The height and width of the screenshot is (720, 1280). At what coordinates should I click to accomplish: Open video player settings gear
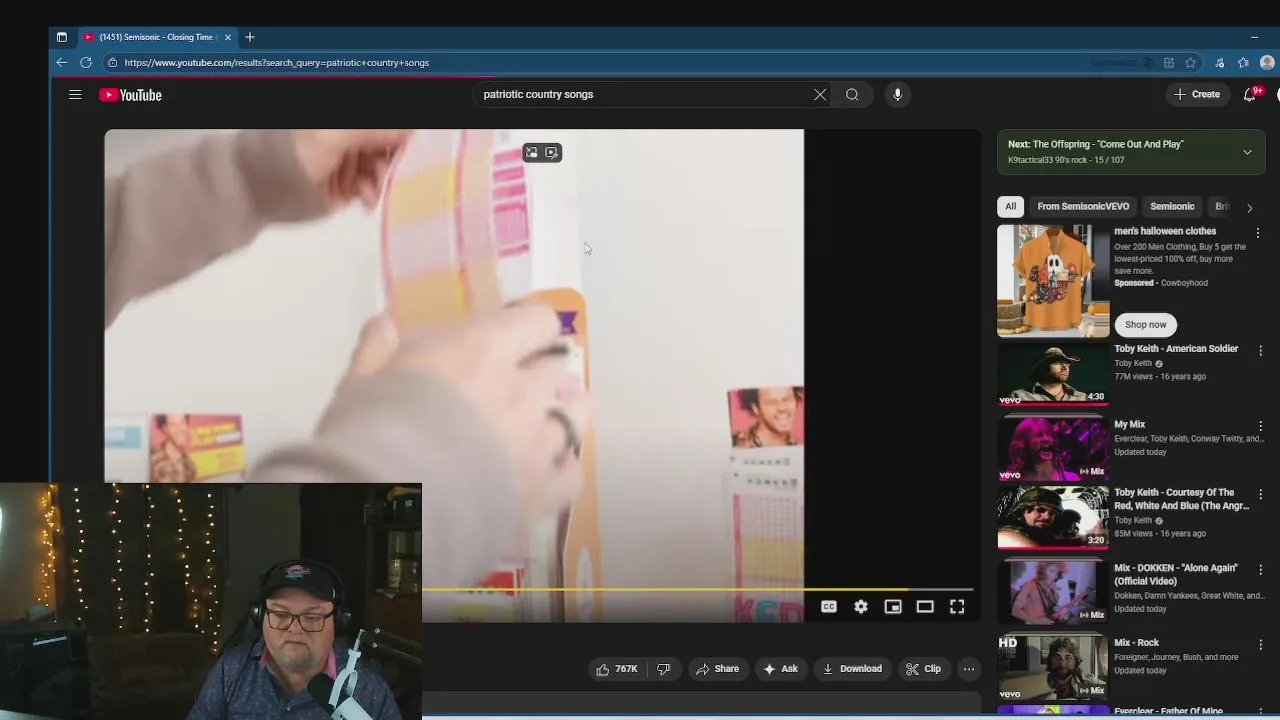pyautogui.click(x=861, y=607)
